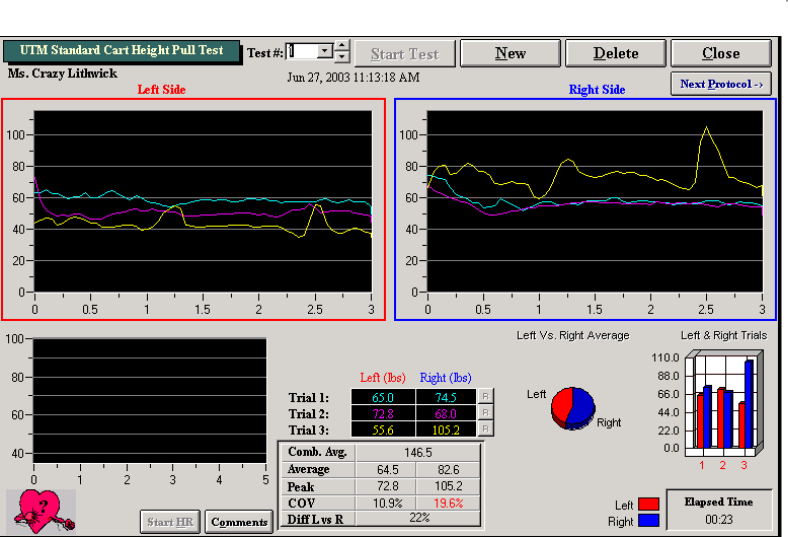The image size is (788, 537).
Task: Open the Test # dropdown arrow
Action: (325, 51)
